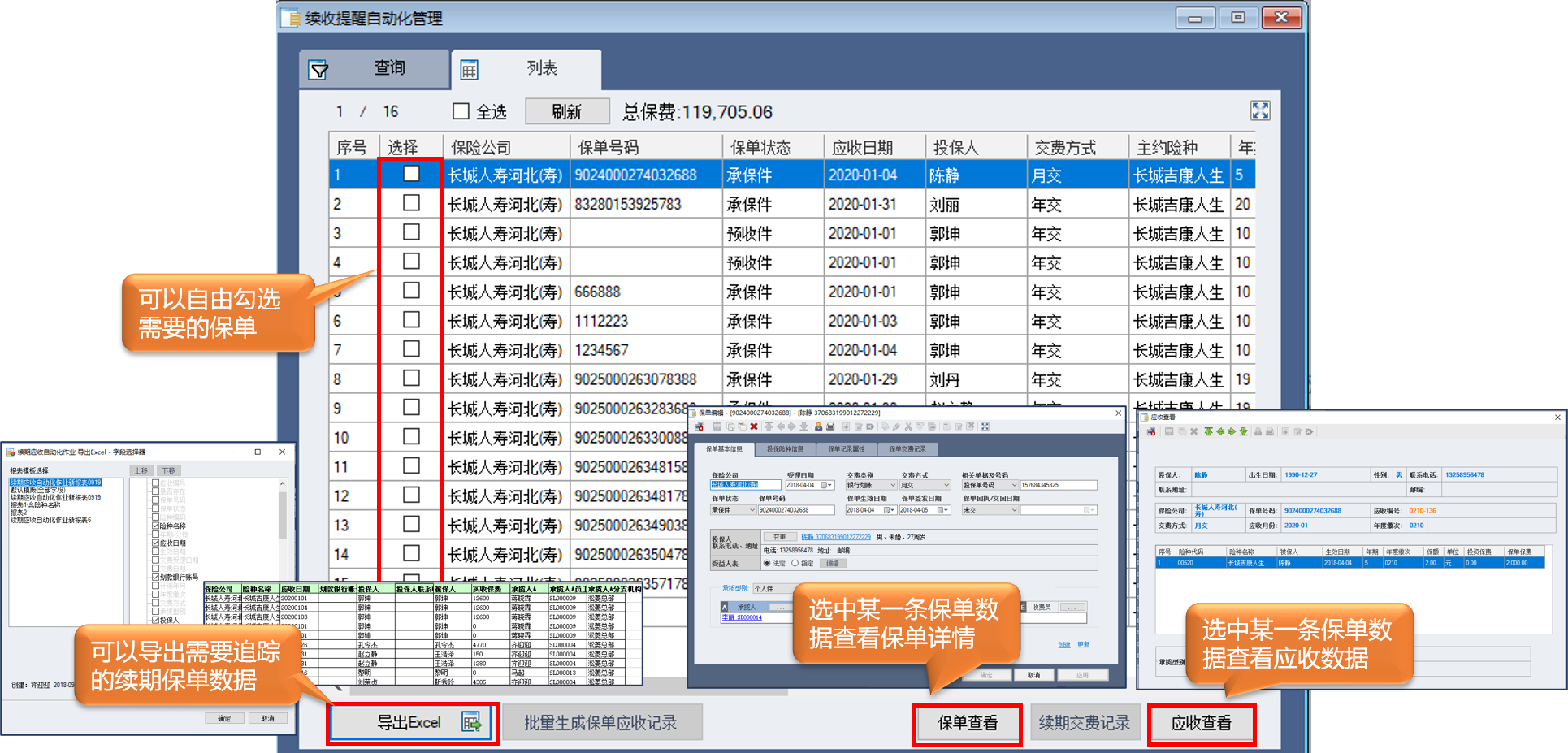Screen dimensions: 1568x753
Task: Uncheck the 应收日期 field checkbox
Action: coord(155,543)
